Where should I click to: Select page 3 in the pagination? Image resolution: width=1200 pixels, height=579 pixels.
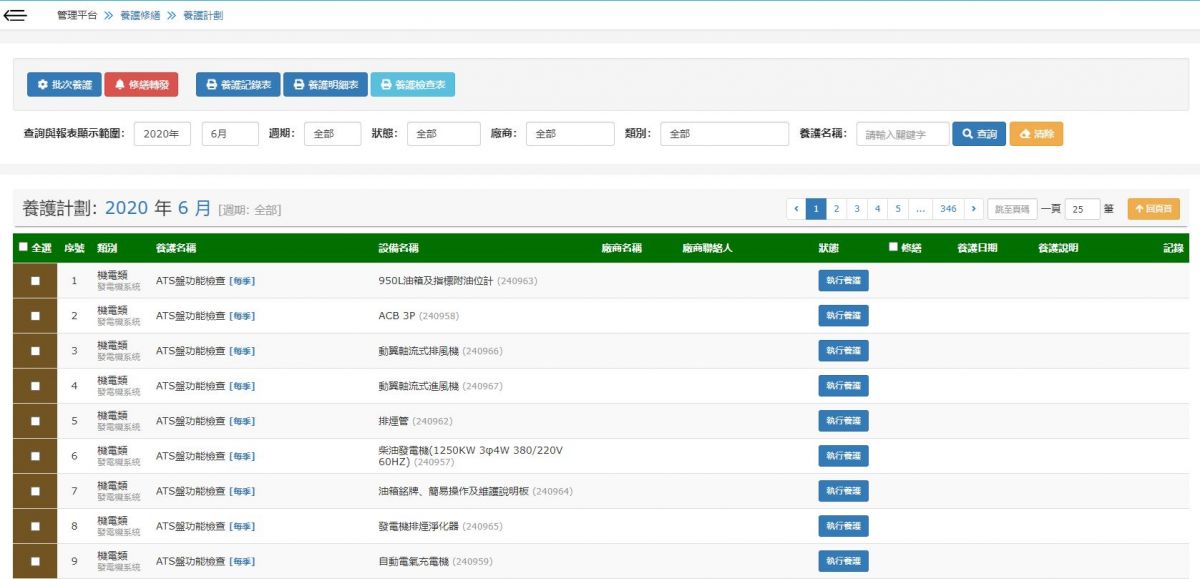coord(857,209)
